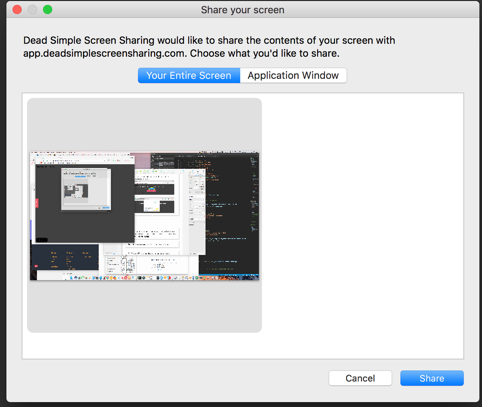The image size is (482, 407).
Task: Close the Share your screen window
Action: tap(17, 10)
